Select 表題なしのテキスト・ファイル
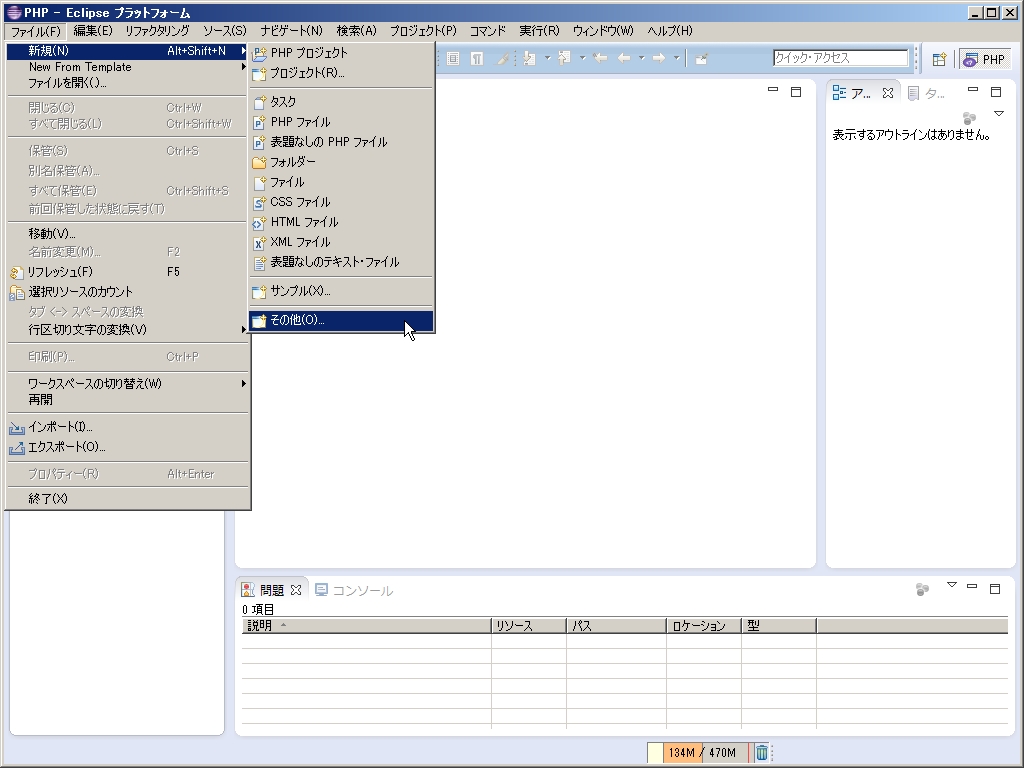Screen dimensions: 1024x768 (x=341, y=263)
